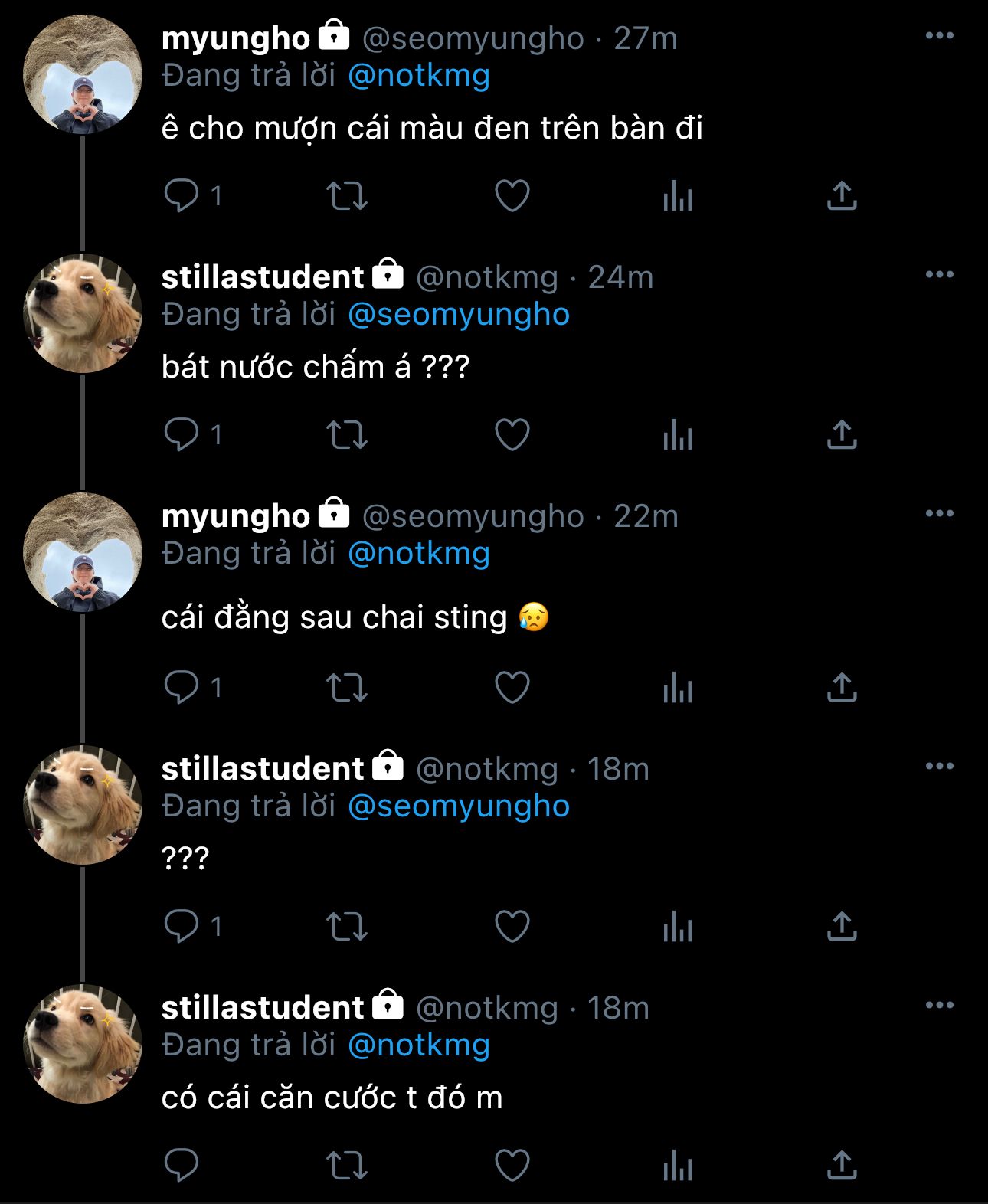
Task: View analytics for 'bát nước chấm á' tweet
Action: (677, 435)
